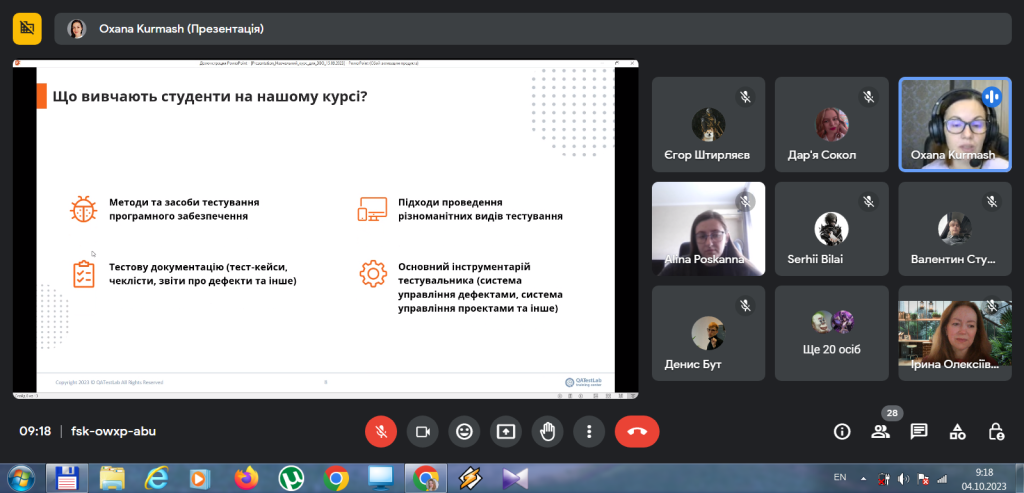The image size is (1024, 493).
Task: Select the Oxana Kurmash presentation tab
Action: click(180, 29)
